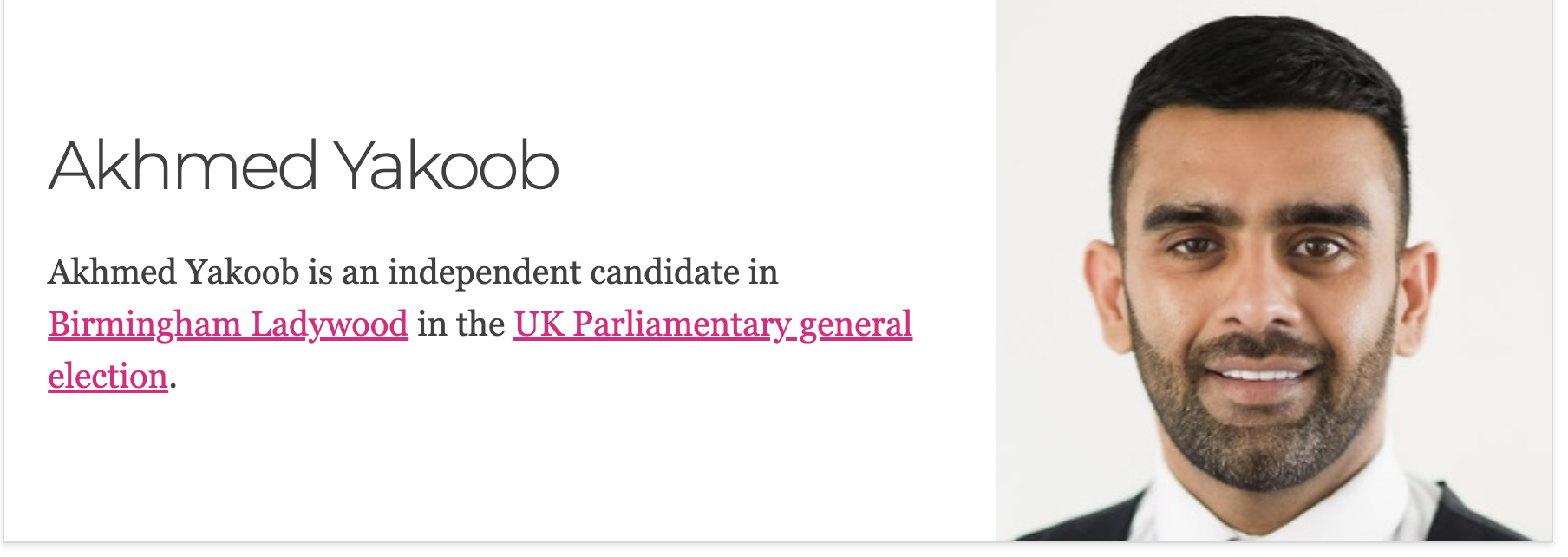Viewport: 1568px width, 557px height.
Task: Click the underlined word "general"
Action: point(855,324)
